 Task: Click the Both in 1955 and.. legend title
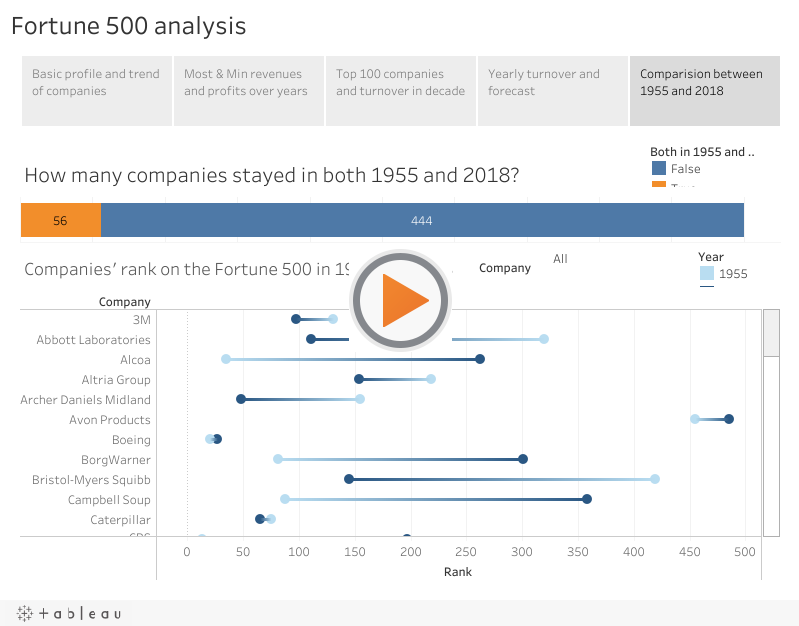702,152
